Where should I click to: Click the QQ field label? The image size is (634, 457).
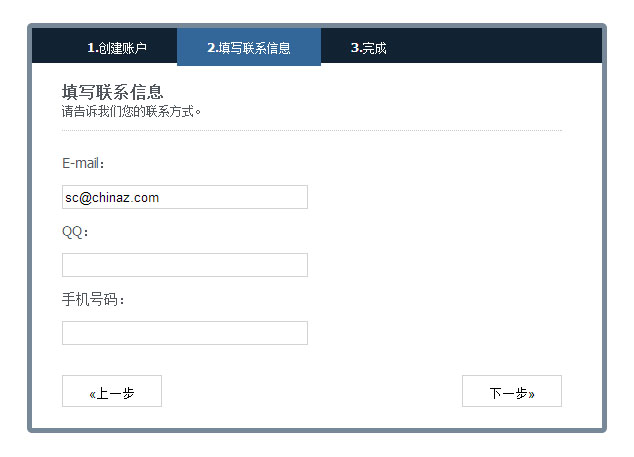coord(75,231)
